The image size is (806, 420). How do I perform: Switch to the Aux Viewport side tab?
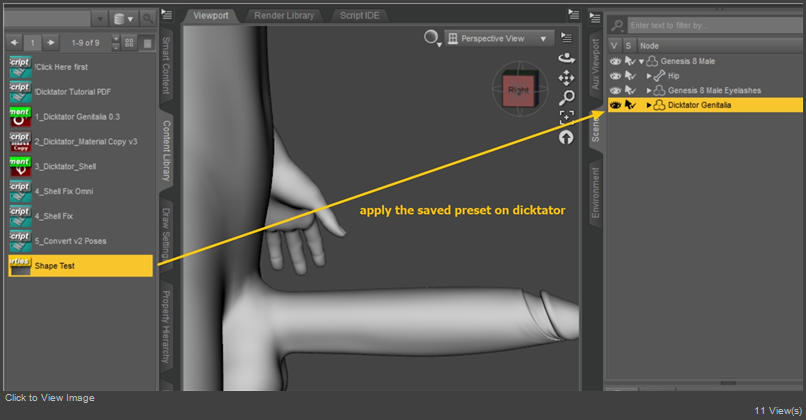tap(595, 64)
